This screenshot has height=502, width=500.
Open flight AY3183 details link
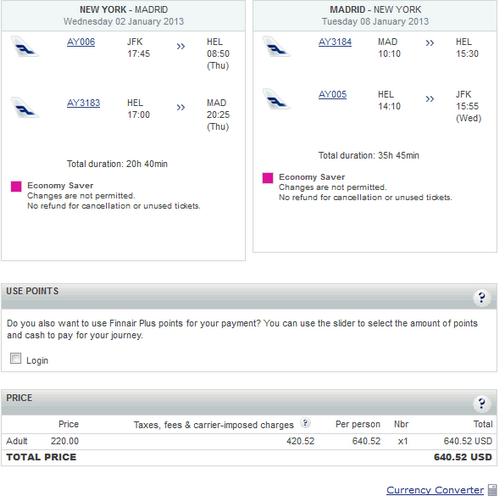(x=83, y=103)
